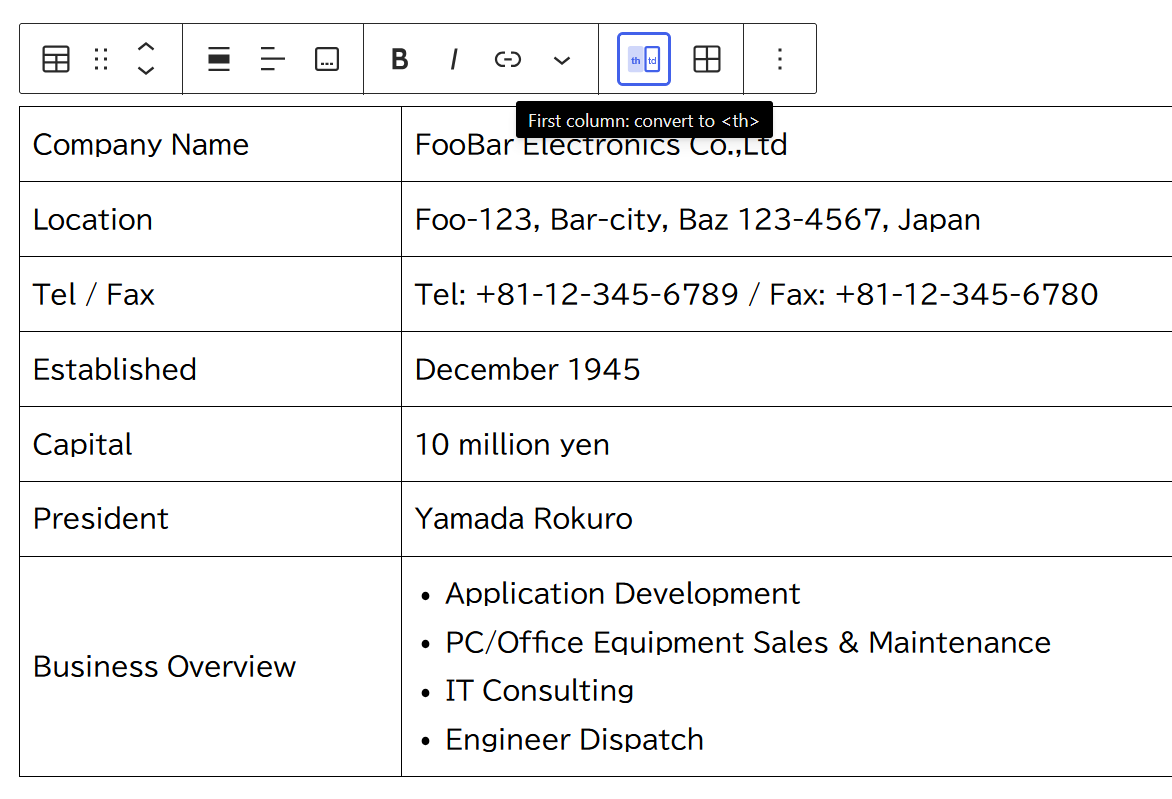The image size is (1172, 799).
Task: Insert a link with the link icon
Action: tap(508, 59)
